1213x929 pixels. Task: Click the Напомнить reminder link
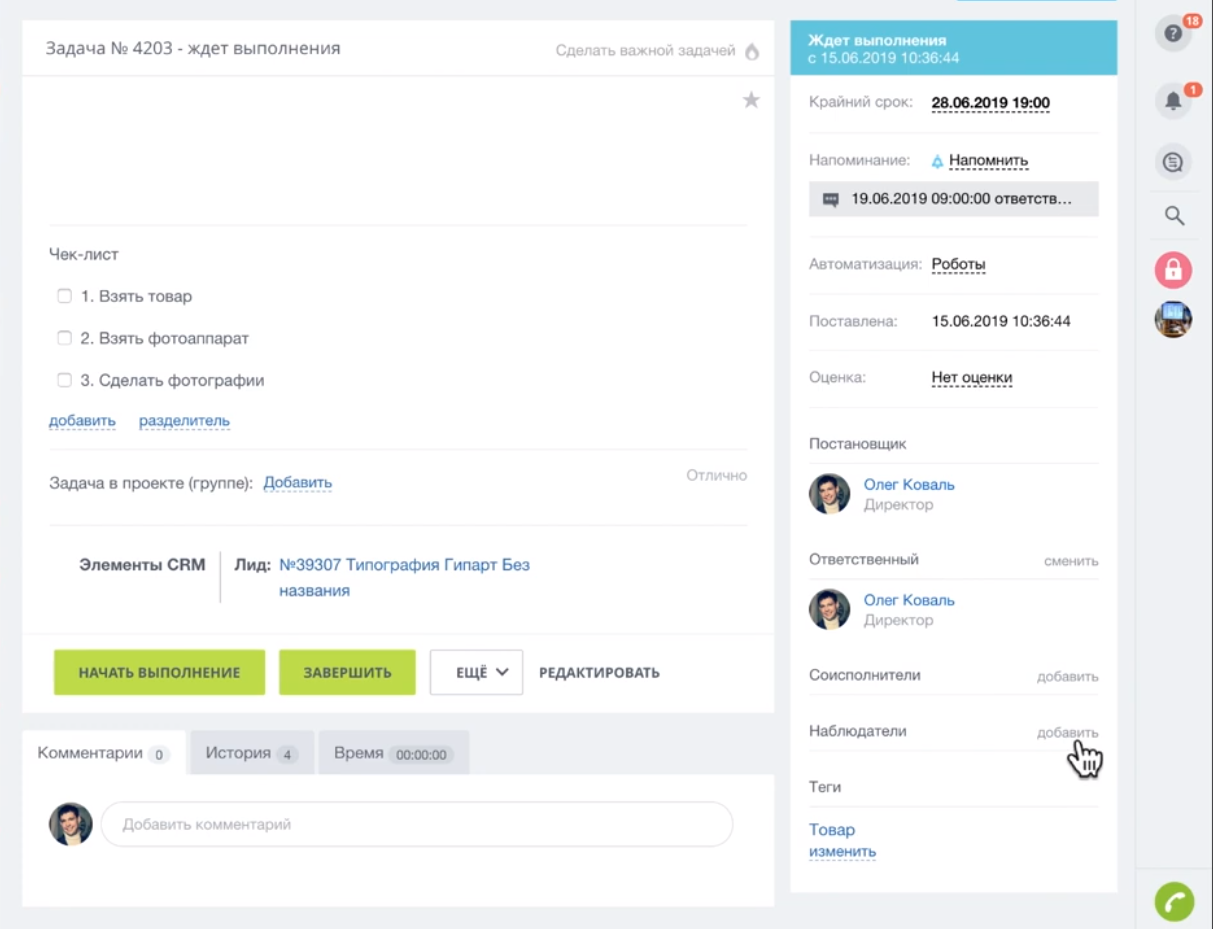pos(989,161)
